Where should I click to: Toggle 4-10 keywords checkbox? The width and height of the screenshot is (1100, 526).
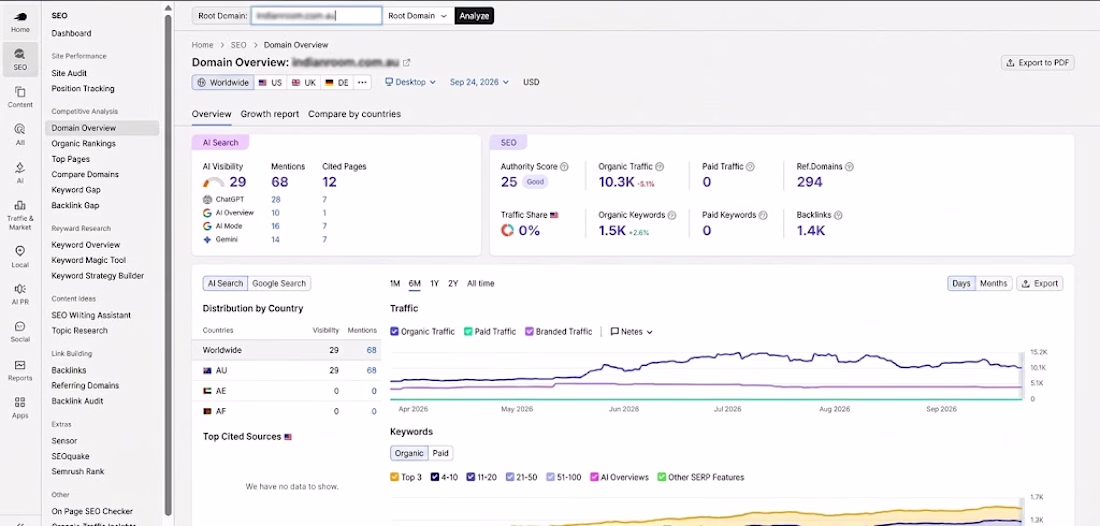click(435, 477)
